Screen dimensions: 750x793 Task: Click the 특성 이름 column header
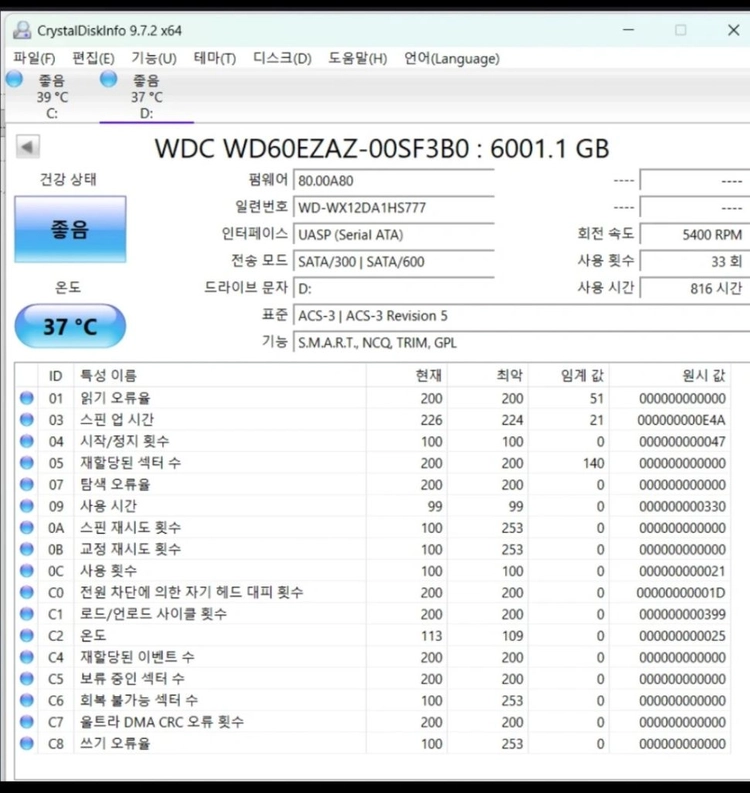[x=220, y=375]
